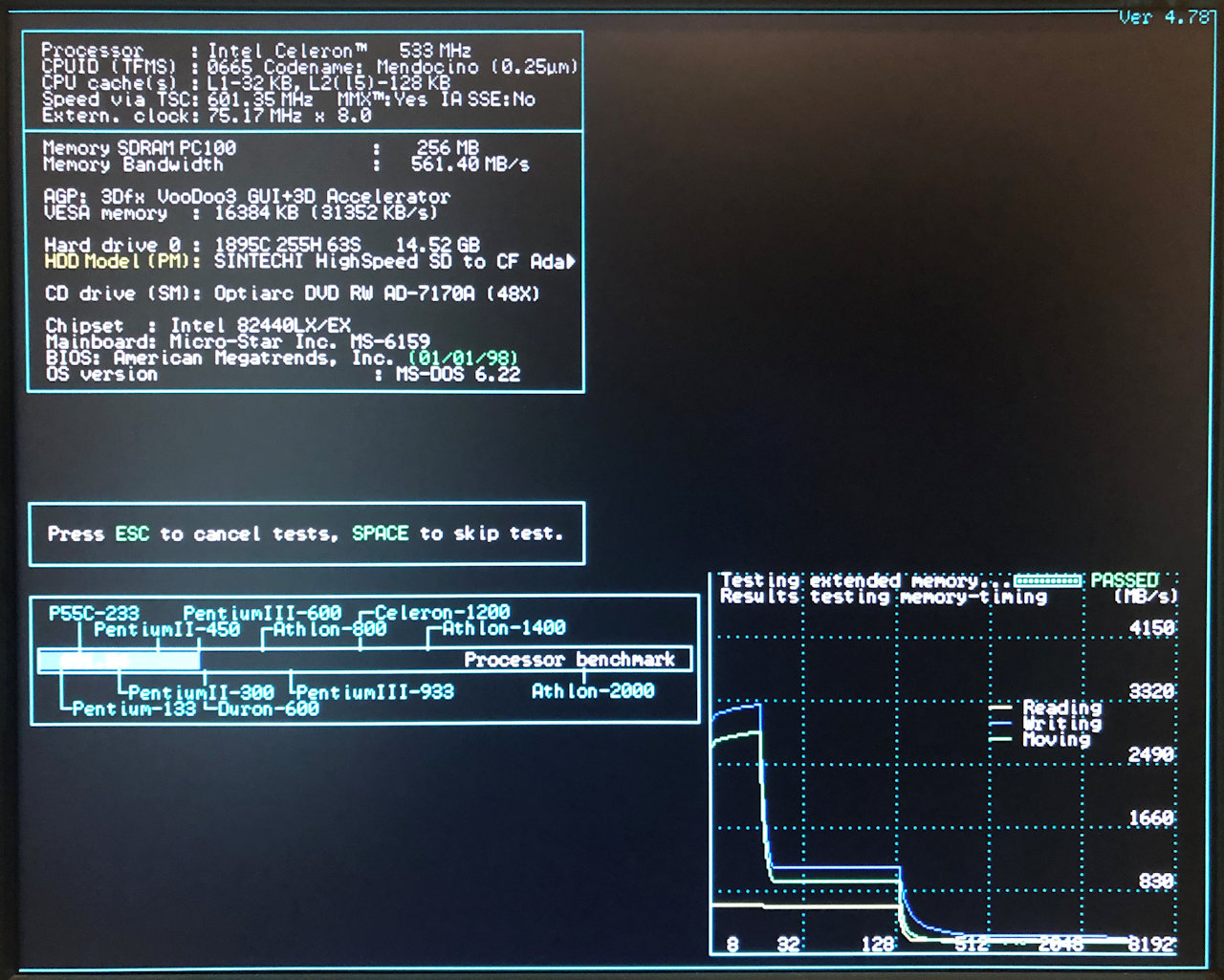Click the 8192 label on graph x-axis
Viewport: 1224px width, 980px height.
point(1150,945)
